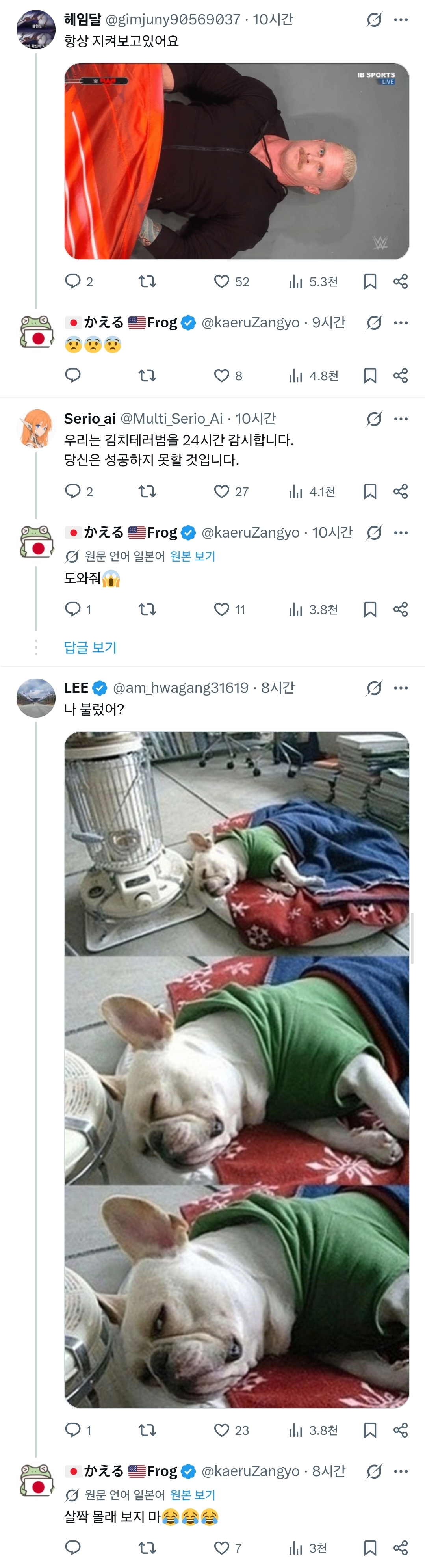The height and width of the screenshot is (1568, 425).
Task: Bookmark the Serio_ai tweet
Action: click(370, 491)
